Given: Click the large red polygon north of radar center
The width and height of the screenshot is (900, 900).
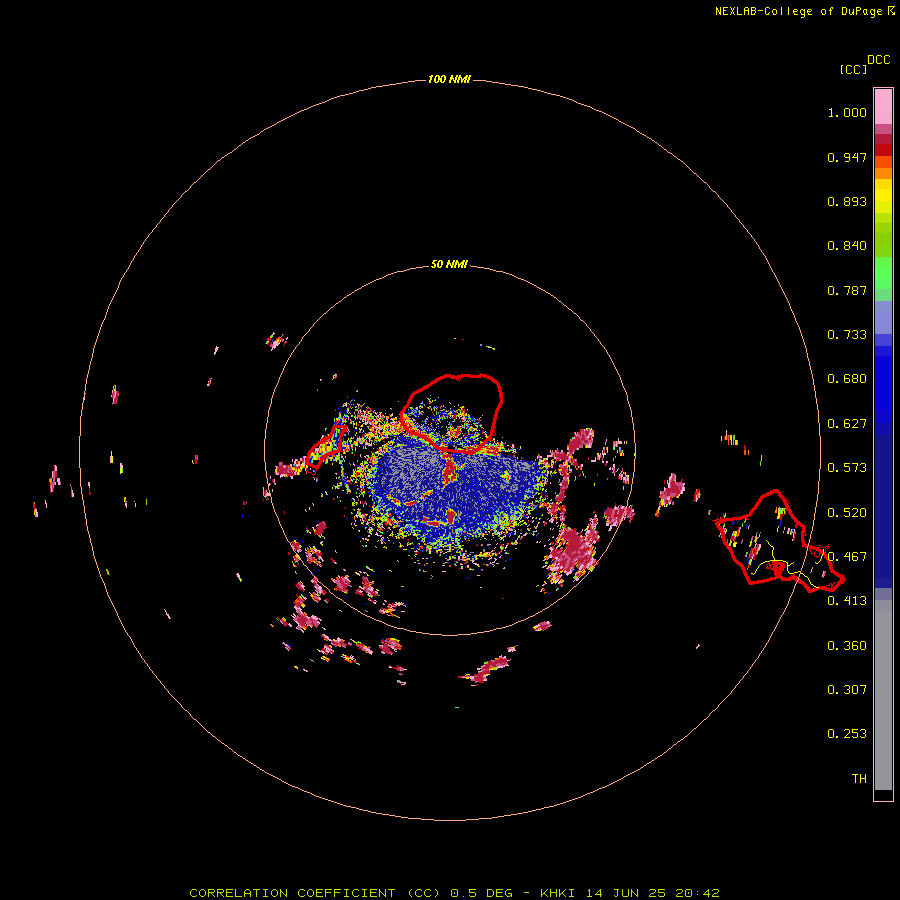Looking at the screenshot, I should [x=452, y=413].
